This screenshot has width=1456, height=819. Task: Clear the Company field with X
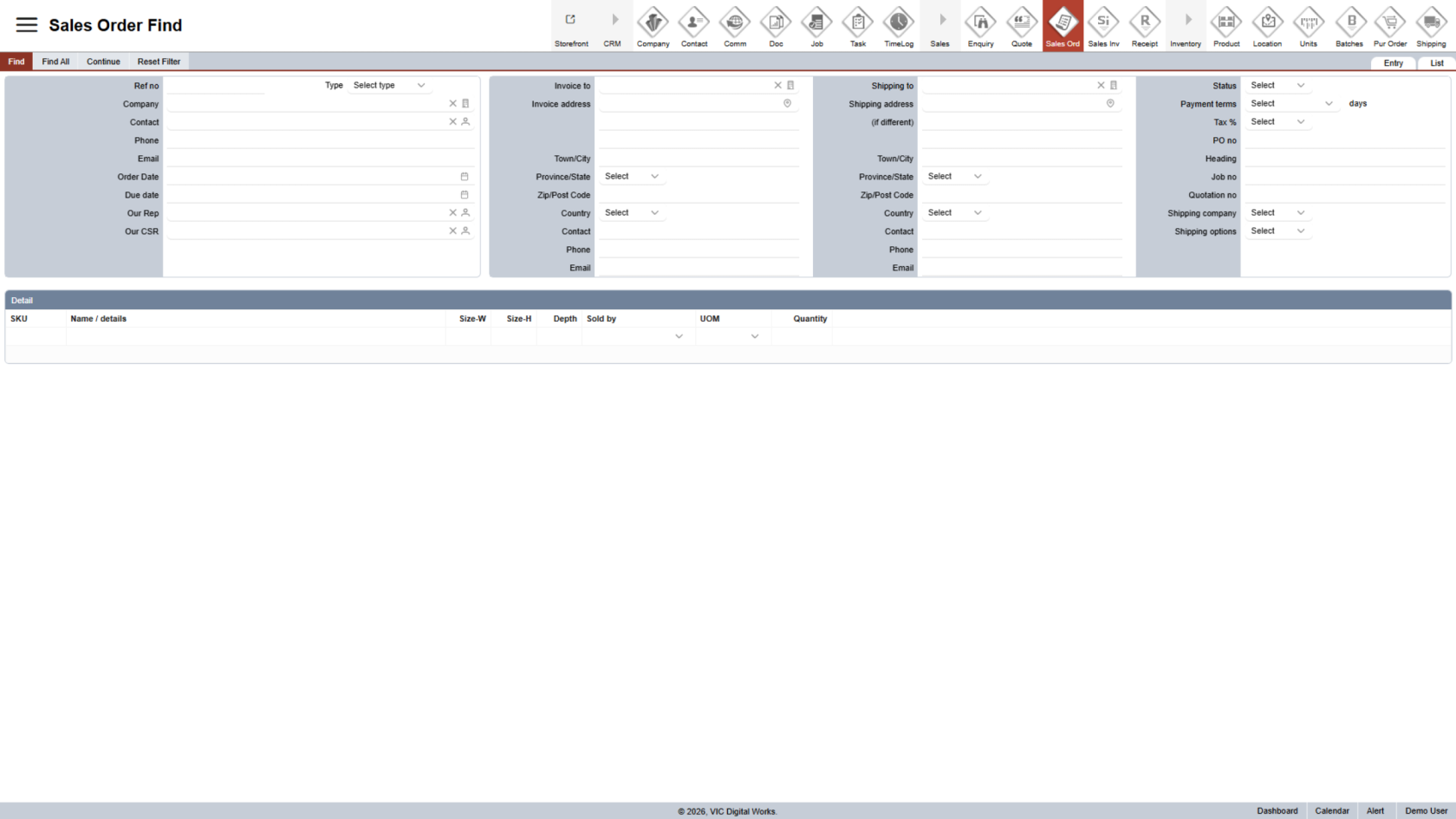[x=452, y=104]
